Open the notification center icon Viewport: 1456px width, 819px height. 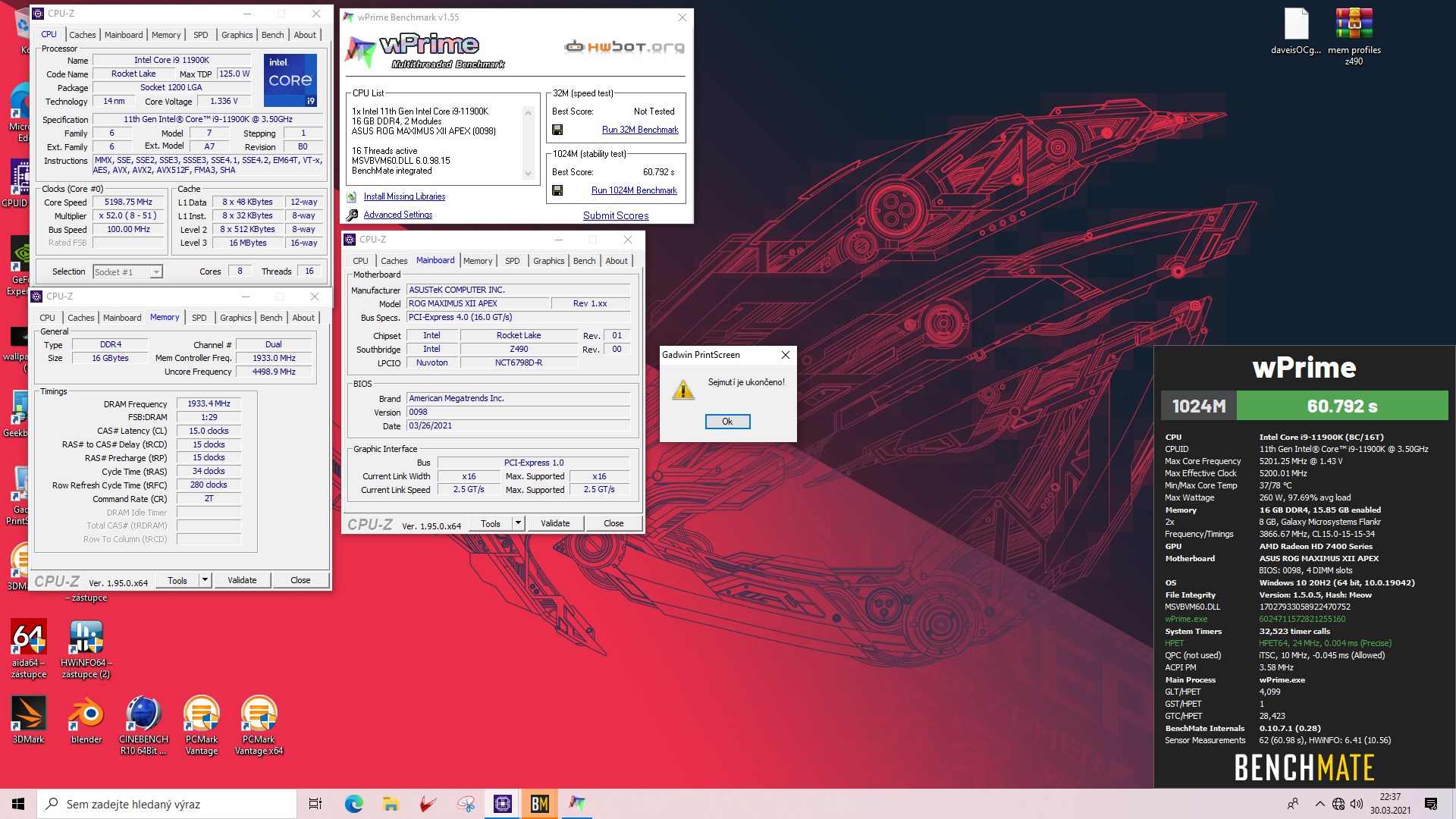click(1431, 804)
